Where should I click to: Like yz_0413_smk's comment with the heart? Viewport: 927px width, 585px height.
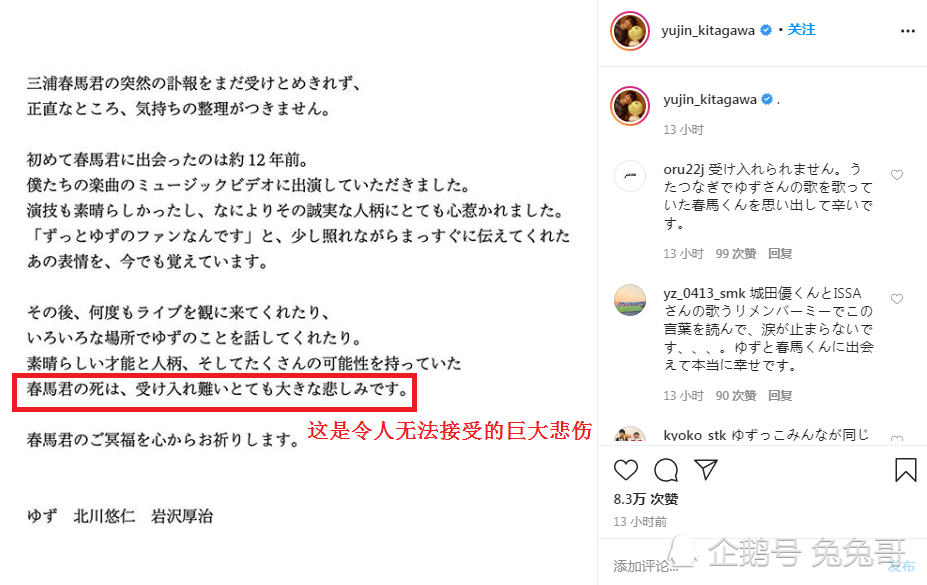[x=897, y=299]
